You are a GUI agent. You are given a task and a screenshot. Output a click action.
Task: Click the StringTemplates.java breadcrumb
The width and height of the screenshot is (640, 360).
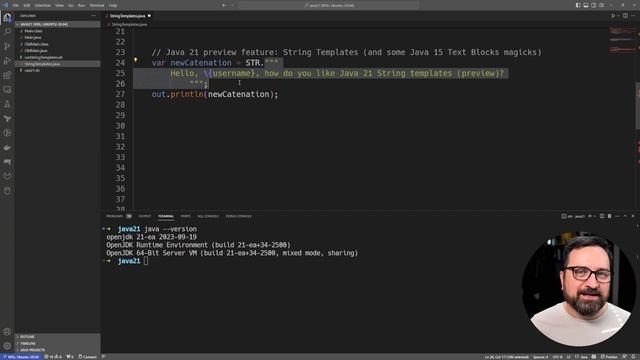(x=129, y=24)
